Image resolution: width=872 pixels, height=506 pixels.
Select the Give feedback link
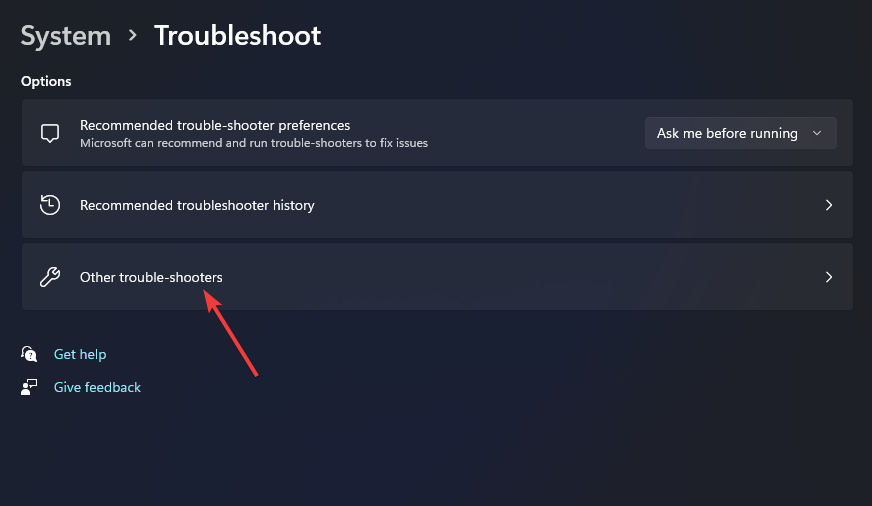click(x=97, y=387)
